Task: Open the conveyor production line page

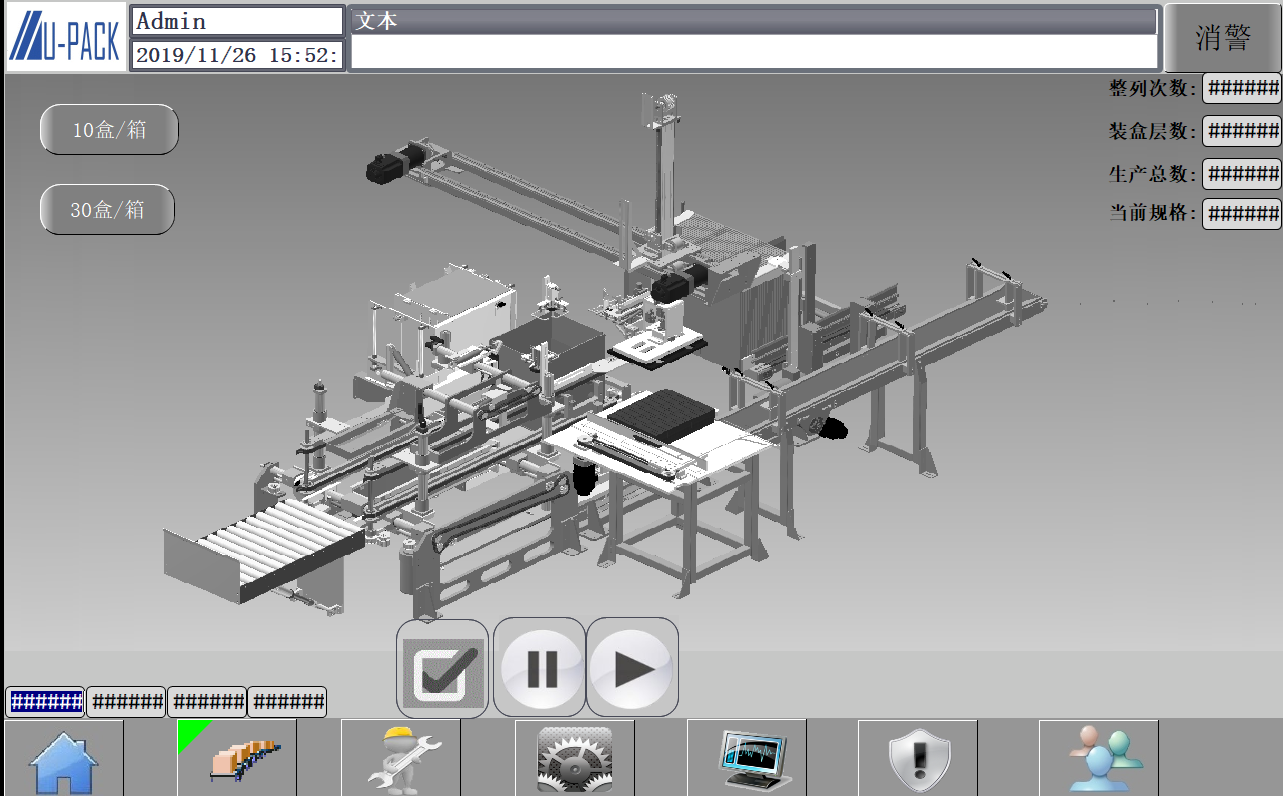Action: tap(237, 758)
